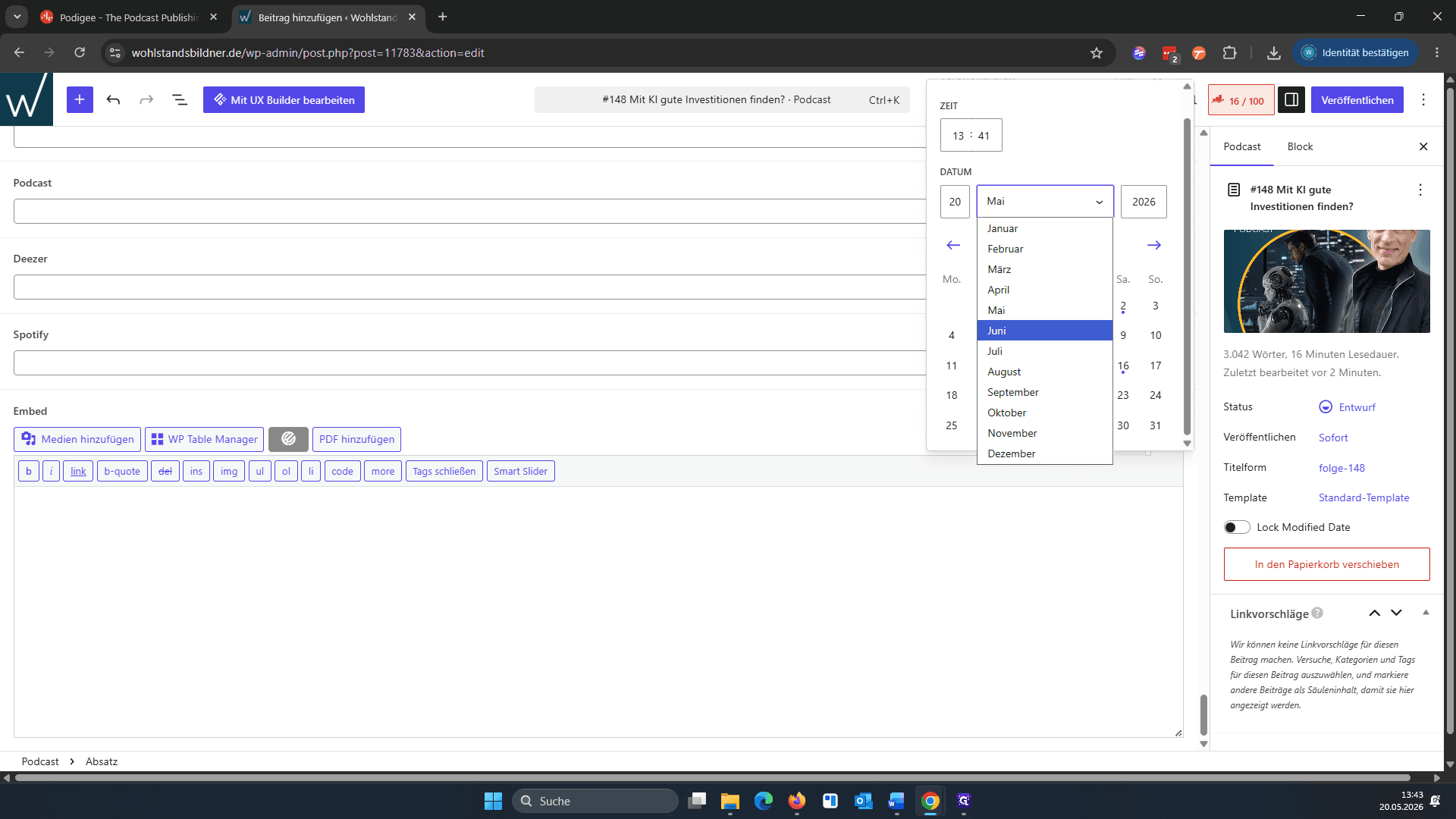Click Podcast in bottom breadcrumb
The height and width of the screenshot is (819, 1456).
pyautogui.click(x=40, y=761)
